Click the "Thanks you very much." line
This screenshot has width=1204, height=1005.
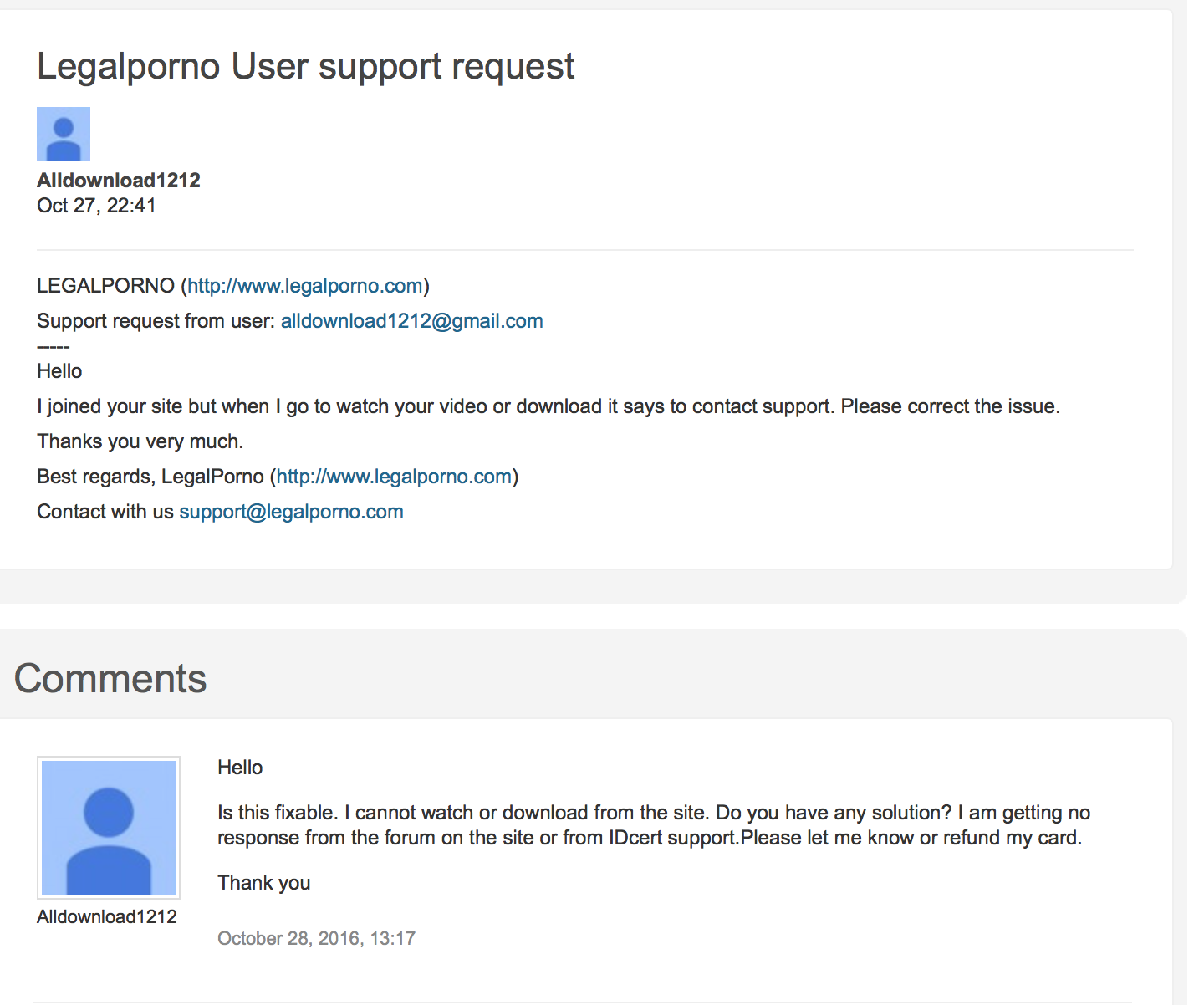coord(140,441)
